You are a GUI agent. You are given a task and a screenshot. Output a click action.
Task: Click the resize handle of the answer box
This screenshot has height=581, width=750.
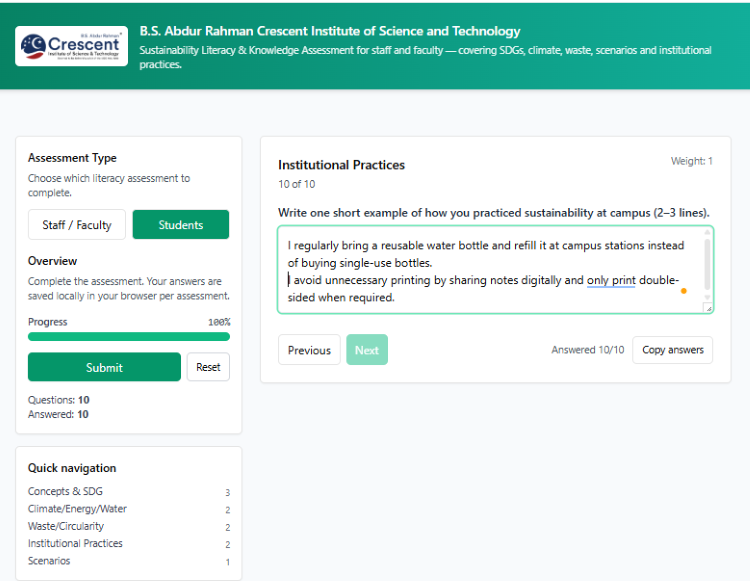(707, 307)
